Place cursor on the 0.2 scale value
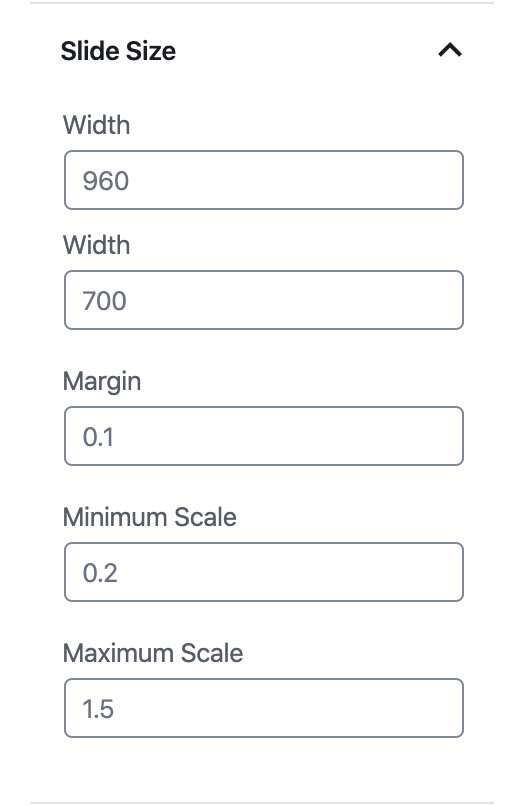Screen dimensions: 512x806 click(100, 573)
